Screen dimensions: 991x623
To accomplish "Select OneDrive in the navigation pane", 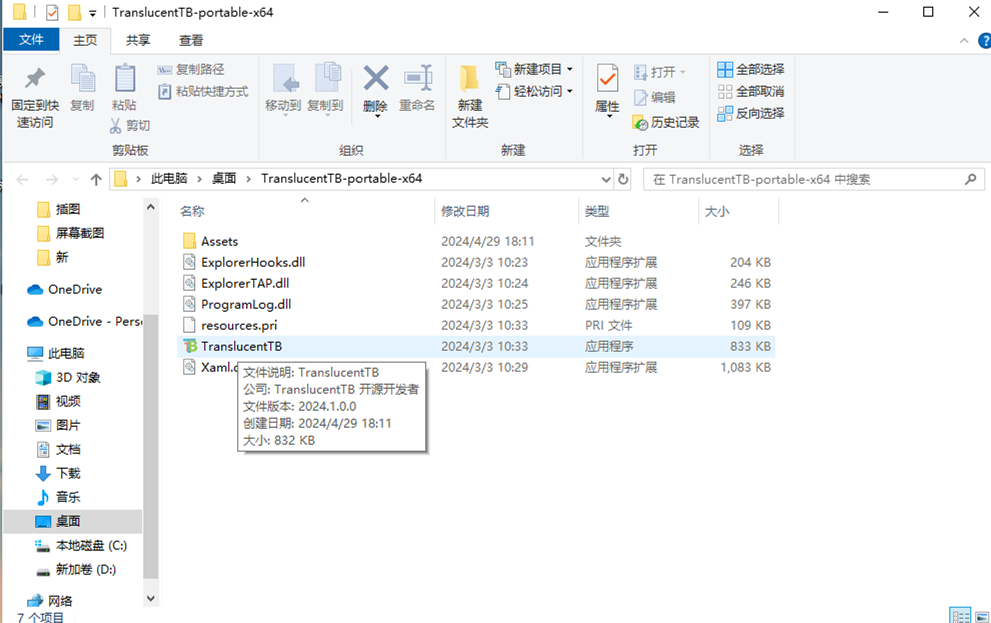I will [x=75, y=289].
